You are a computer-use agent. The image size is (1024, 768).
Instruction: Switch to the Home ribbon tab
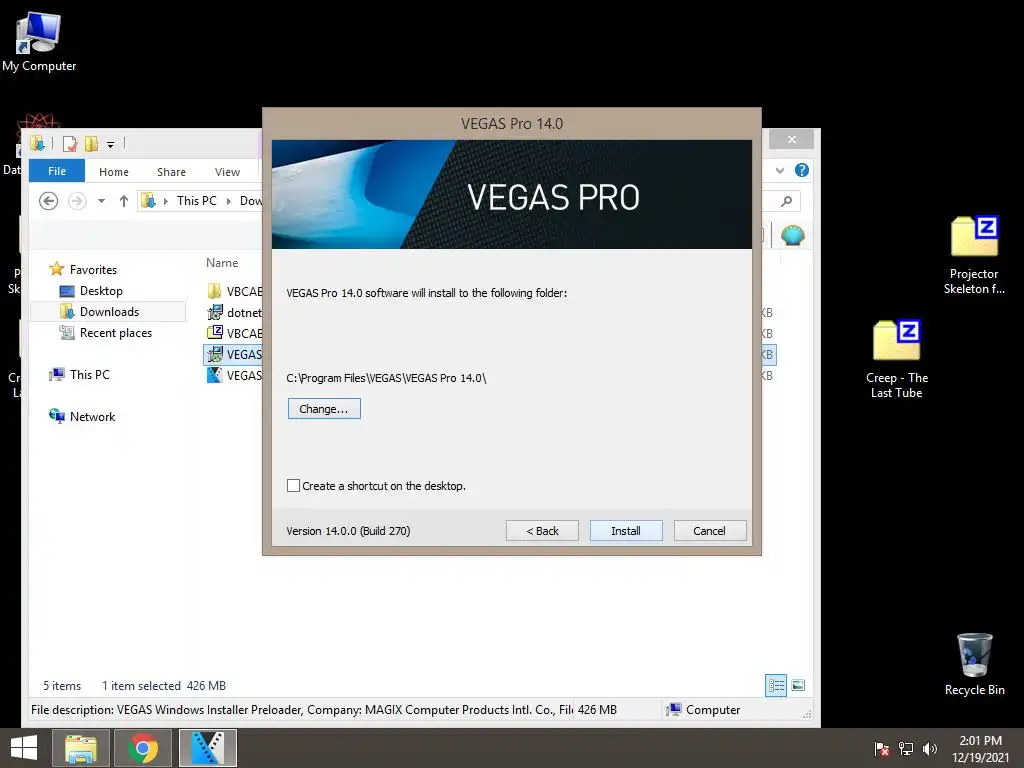coord(114,172)
